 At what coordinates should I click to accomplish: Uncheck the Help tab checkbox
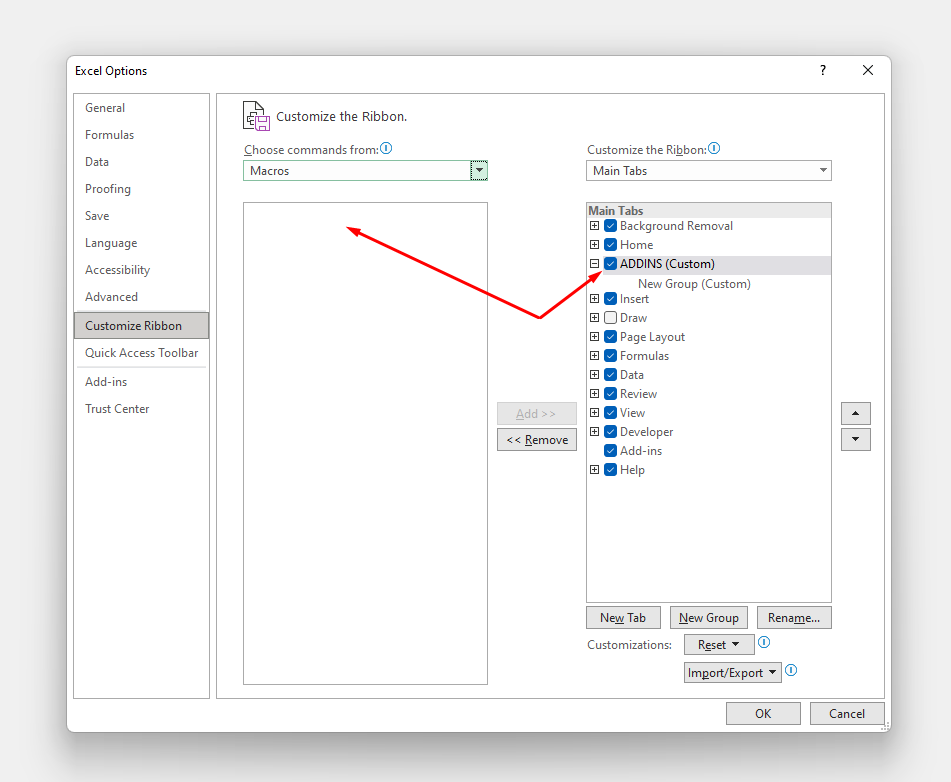tap(611, 470)
